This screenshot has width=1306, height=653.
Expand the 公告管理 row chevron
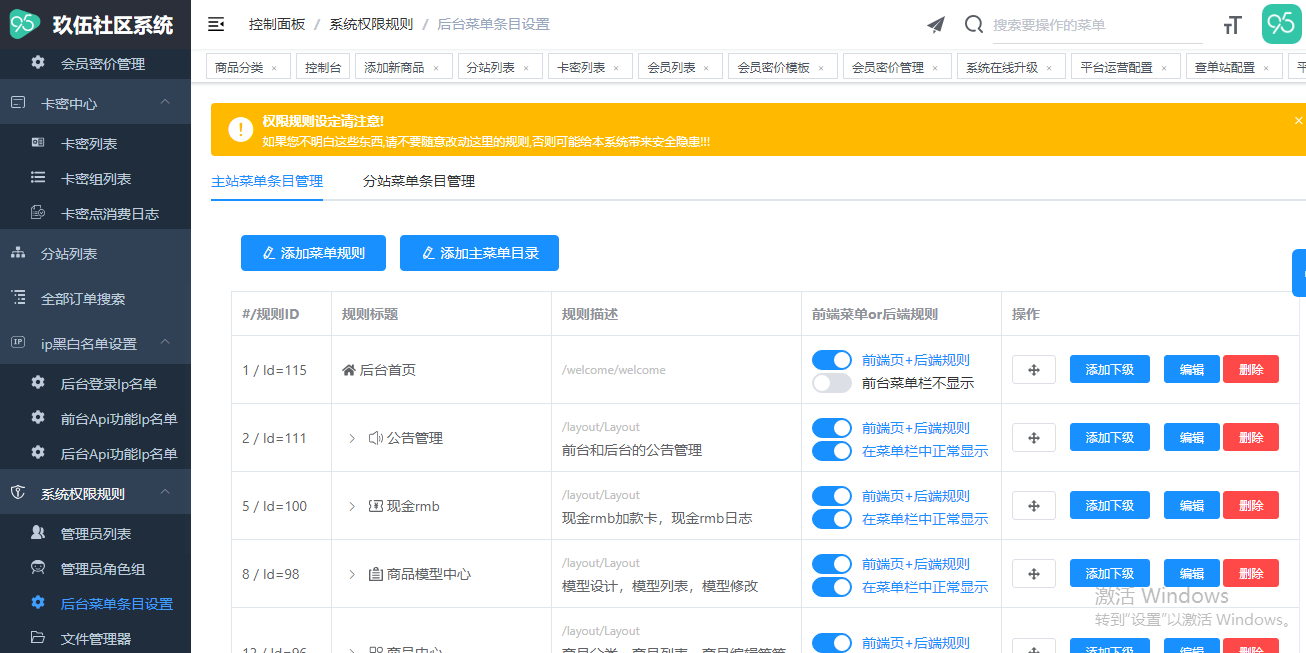tap(352, 438)
